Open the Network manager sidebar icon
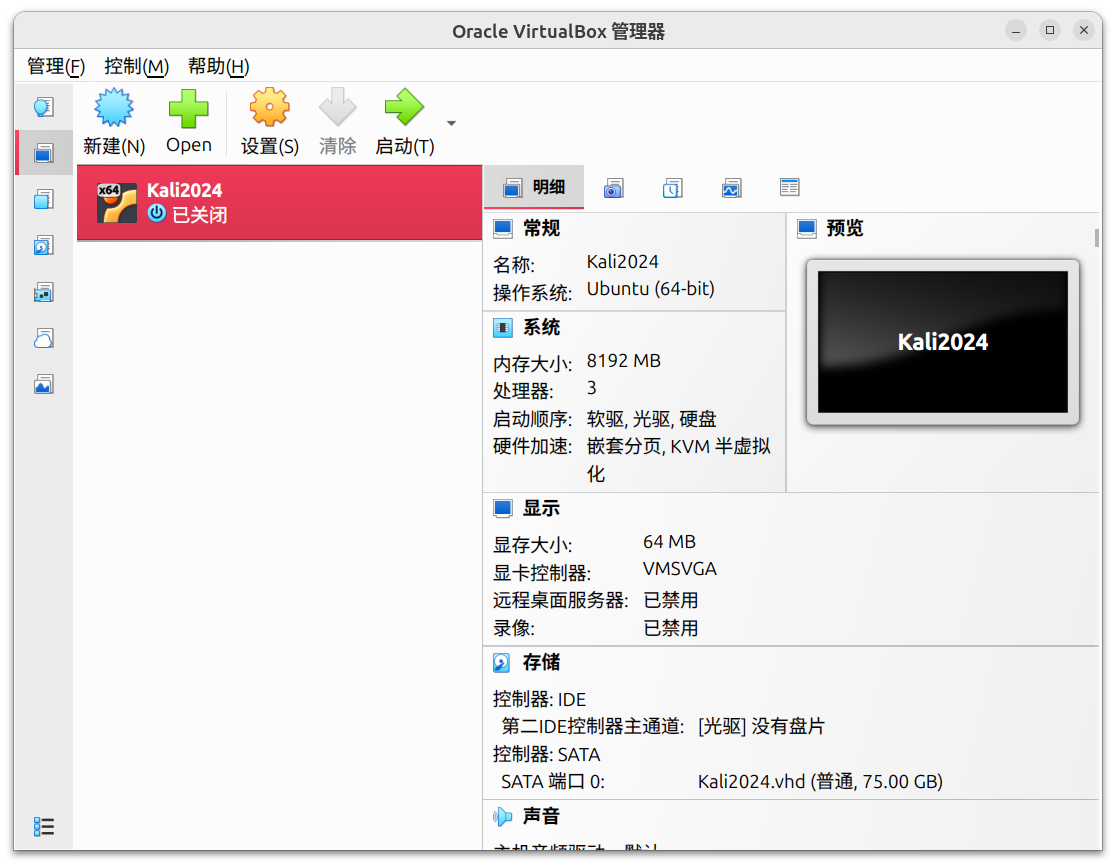1116x867 pixels. pyautogui.click(x=43, y=292)
